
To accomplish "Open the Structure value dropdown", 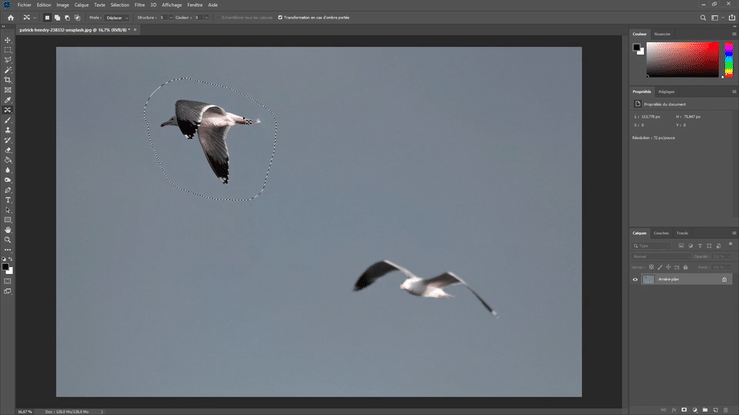I will click(171, 17).
